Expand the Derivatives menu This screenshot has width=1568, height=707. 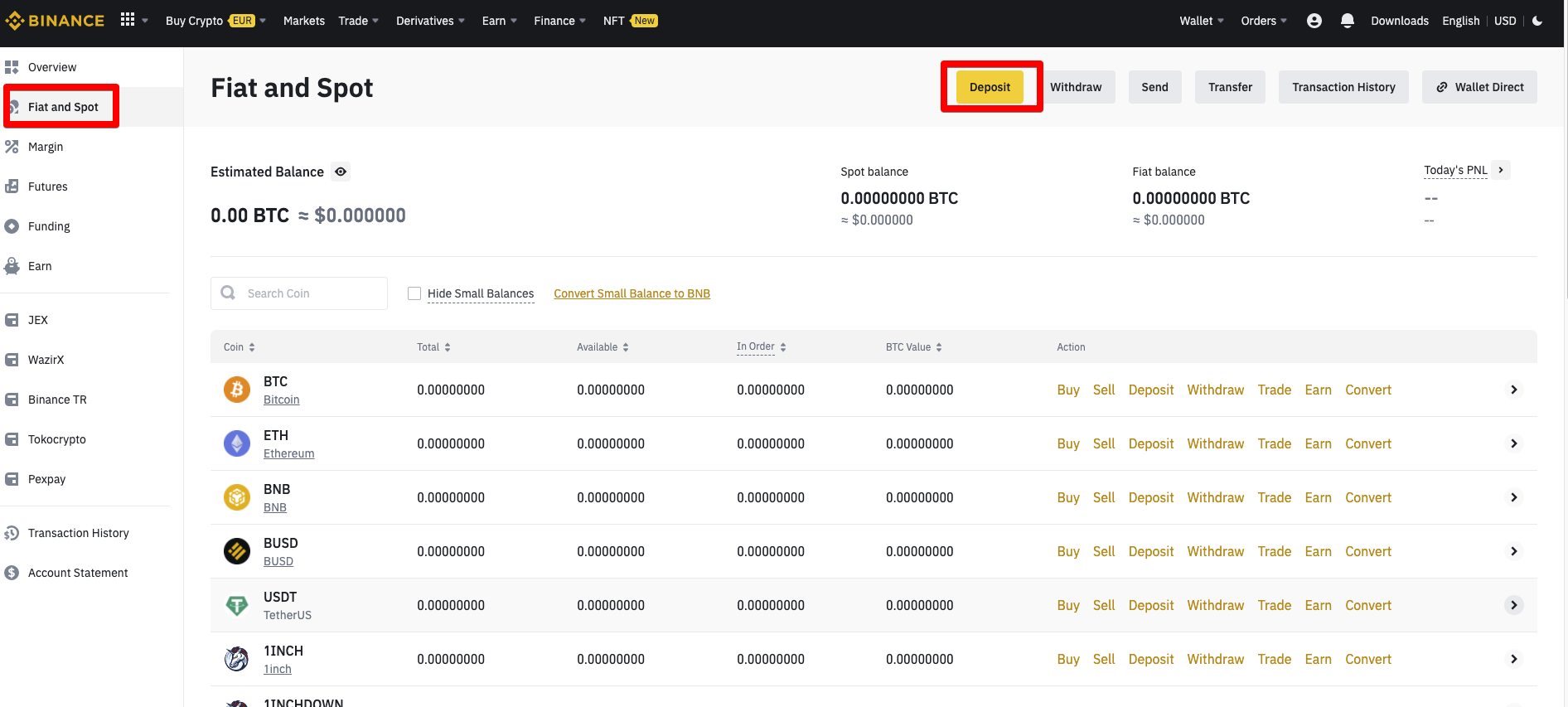pos(430,21)
